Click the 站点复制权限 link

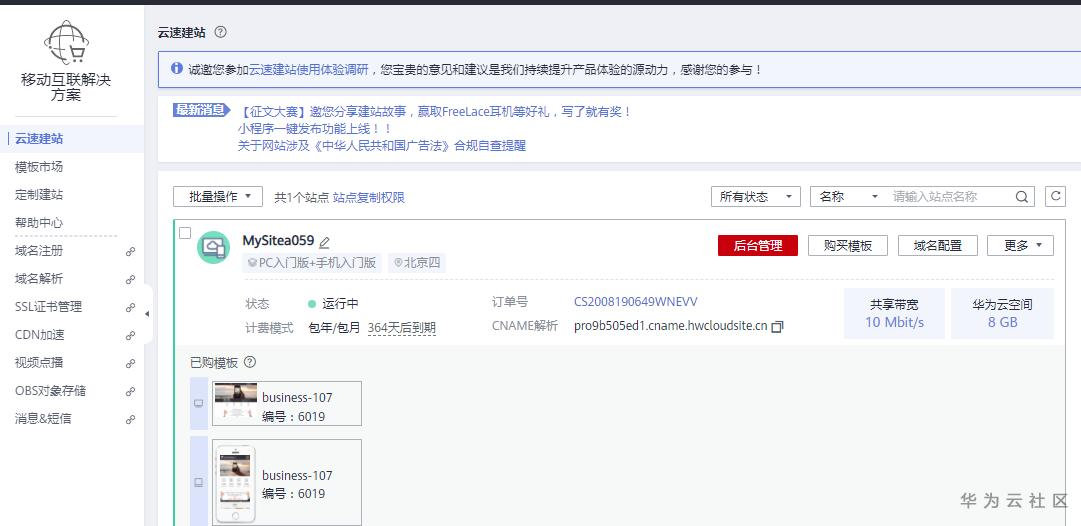pyautogui.click(x=369, y=197)
